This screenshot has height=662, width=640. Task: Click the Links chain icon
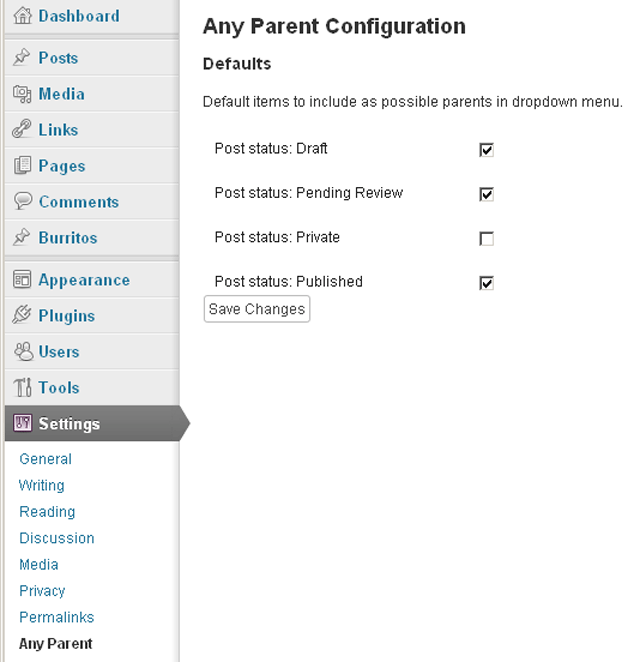click(x=22, y=129)
